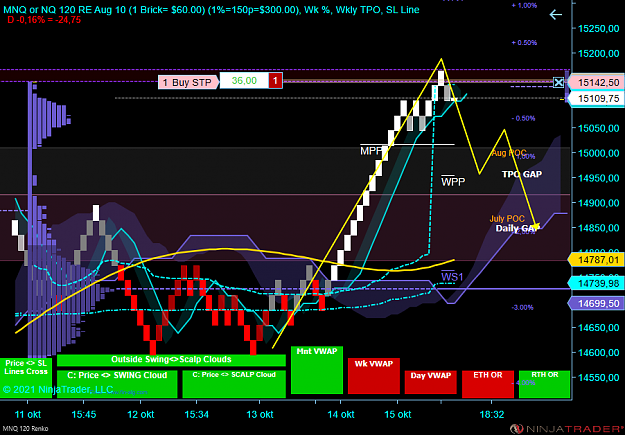
Task: Click the Aug POC label
Action: tap(509, 153)
